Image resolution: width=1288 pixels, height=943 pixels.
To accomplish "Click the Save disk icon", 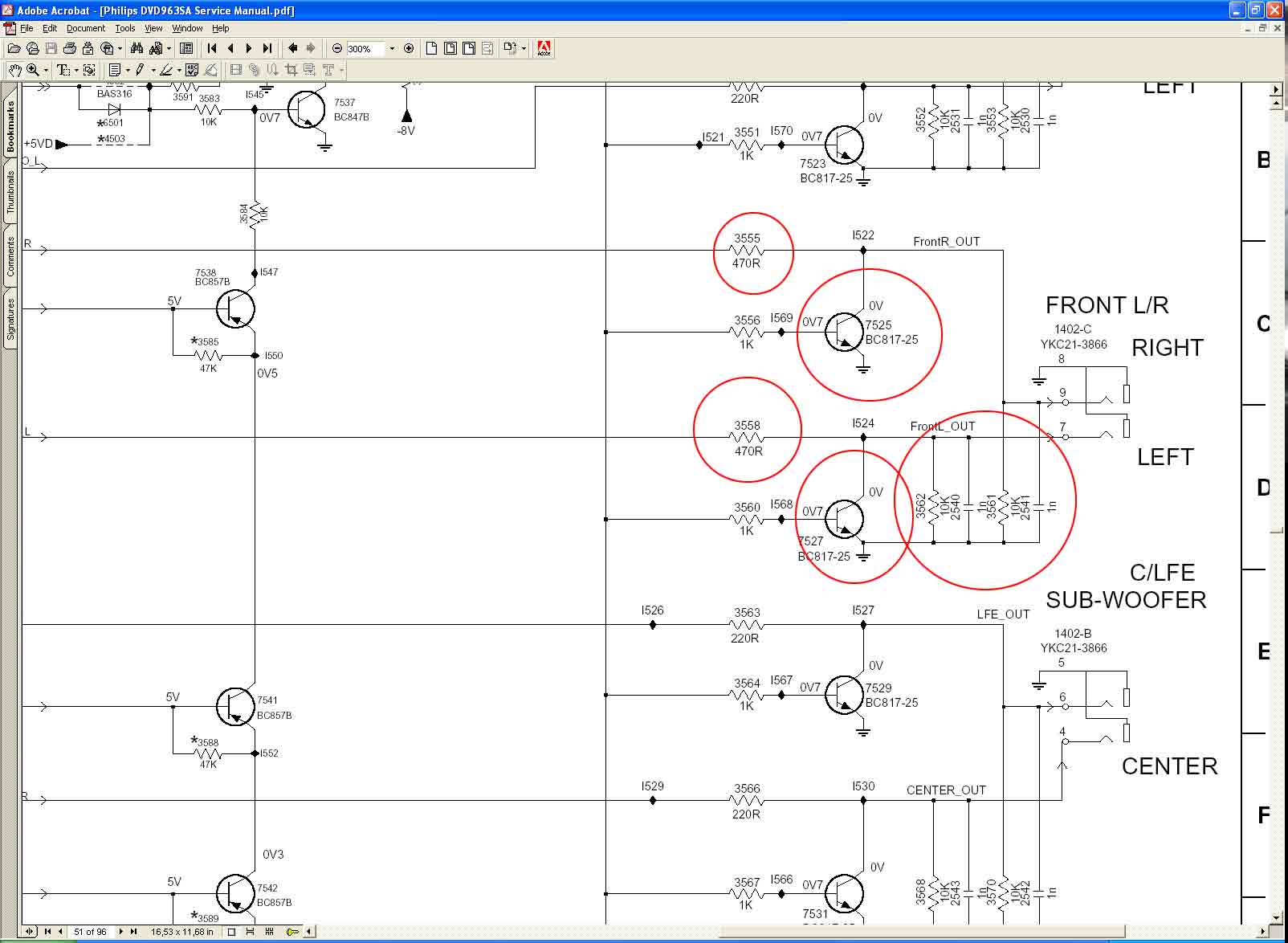I will (x=51, y=48).
